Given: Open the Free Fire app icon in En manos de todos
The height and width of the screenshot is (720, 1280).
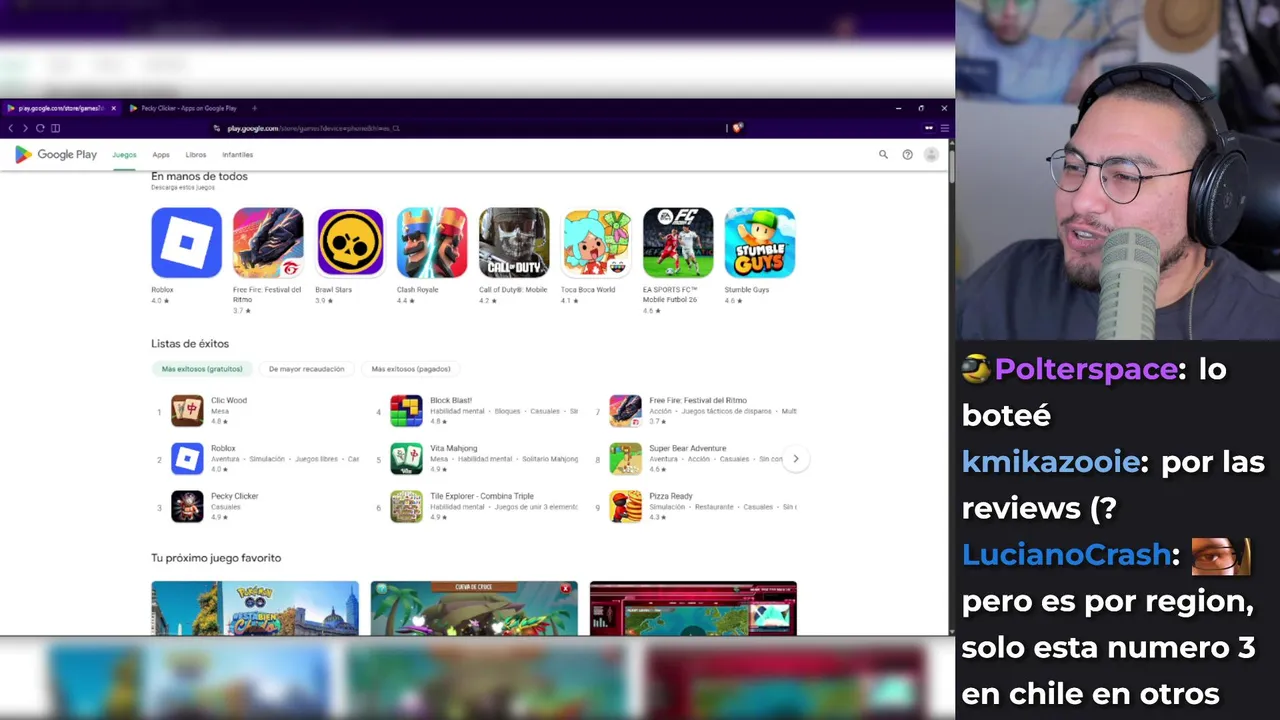Looking at the screenshot, I should coord(268,242).
